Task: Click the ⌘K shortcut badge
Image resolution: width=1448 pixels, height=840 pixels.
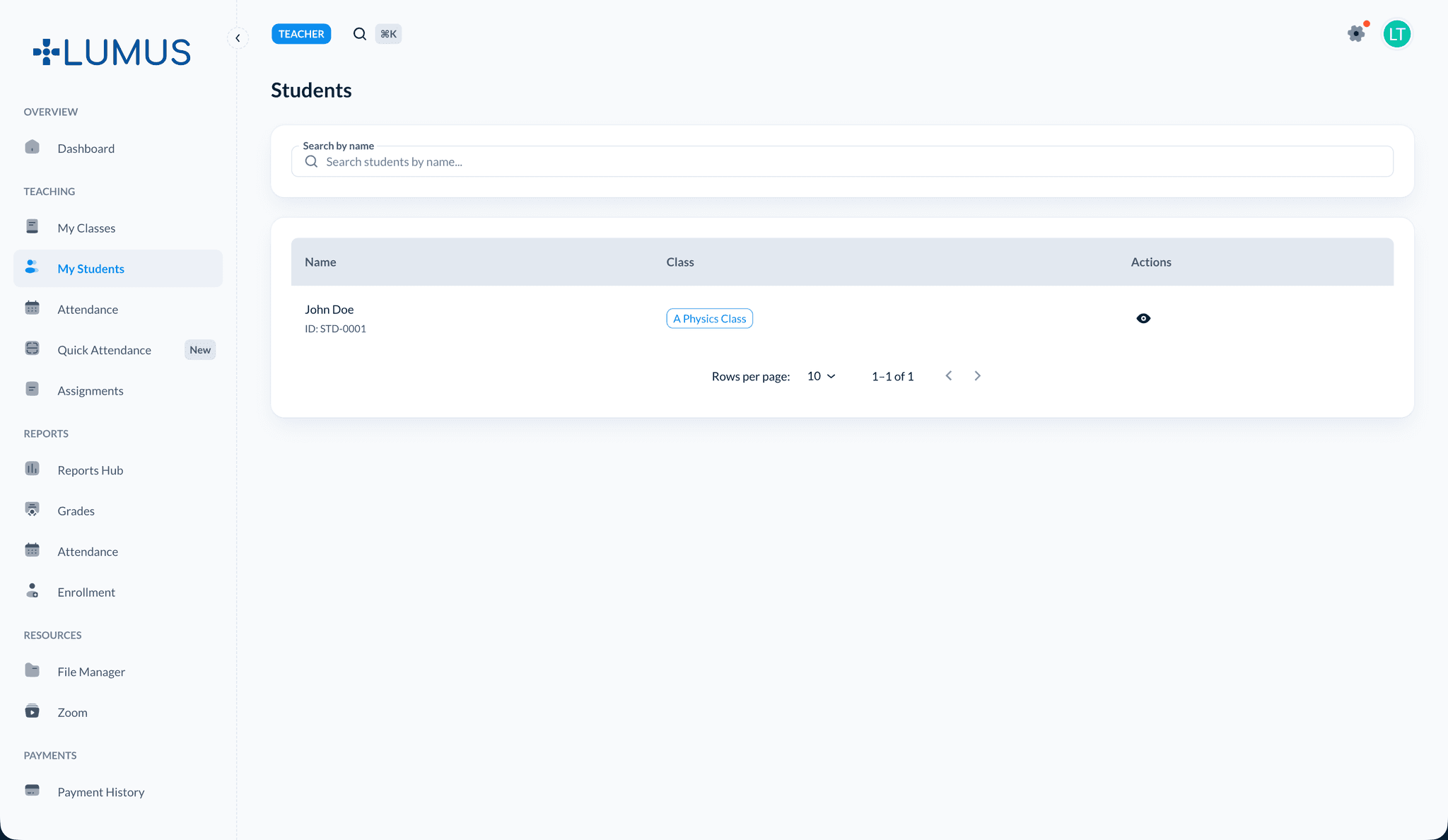Action: coord(388,34)
